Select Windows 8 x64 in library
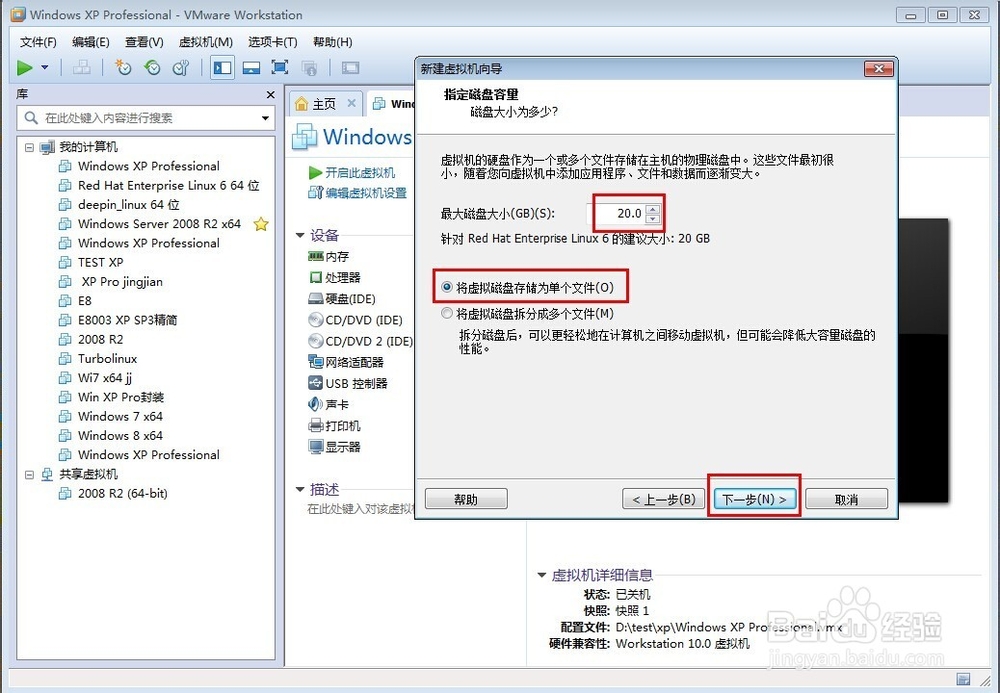 [120, 435]
